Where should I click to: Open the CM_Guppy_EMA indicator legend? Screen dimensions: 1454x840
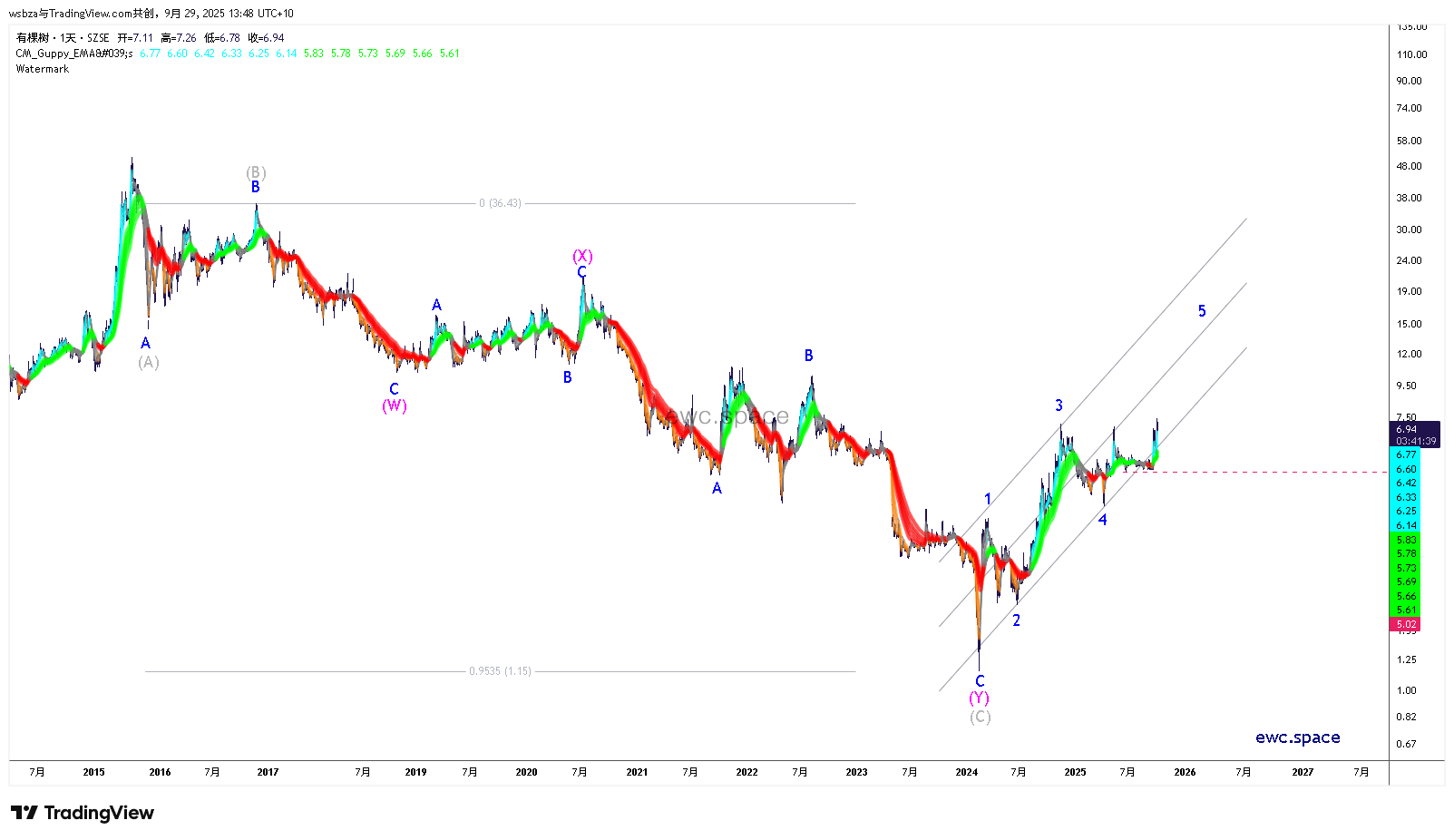point(74,54)
